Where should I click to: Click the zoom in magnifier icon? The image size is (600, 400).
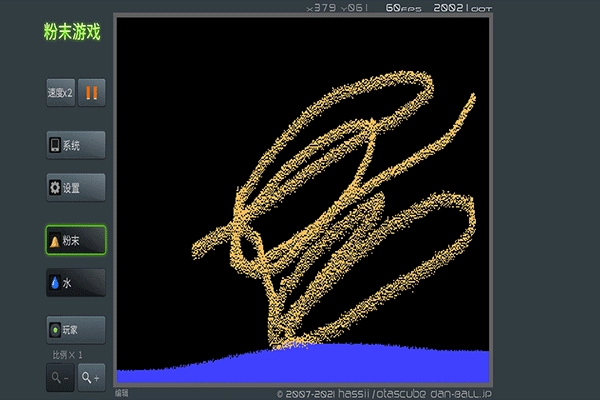coord(91,377)
